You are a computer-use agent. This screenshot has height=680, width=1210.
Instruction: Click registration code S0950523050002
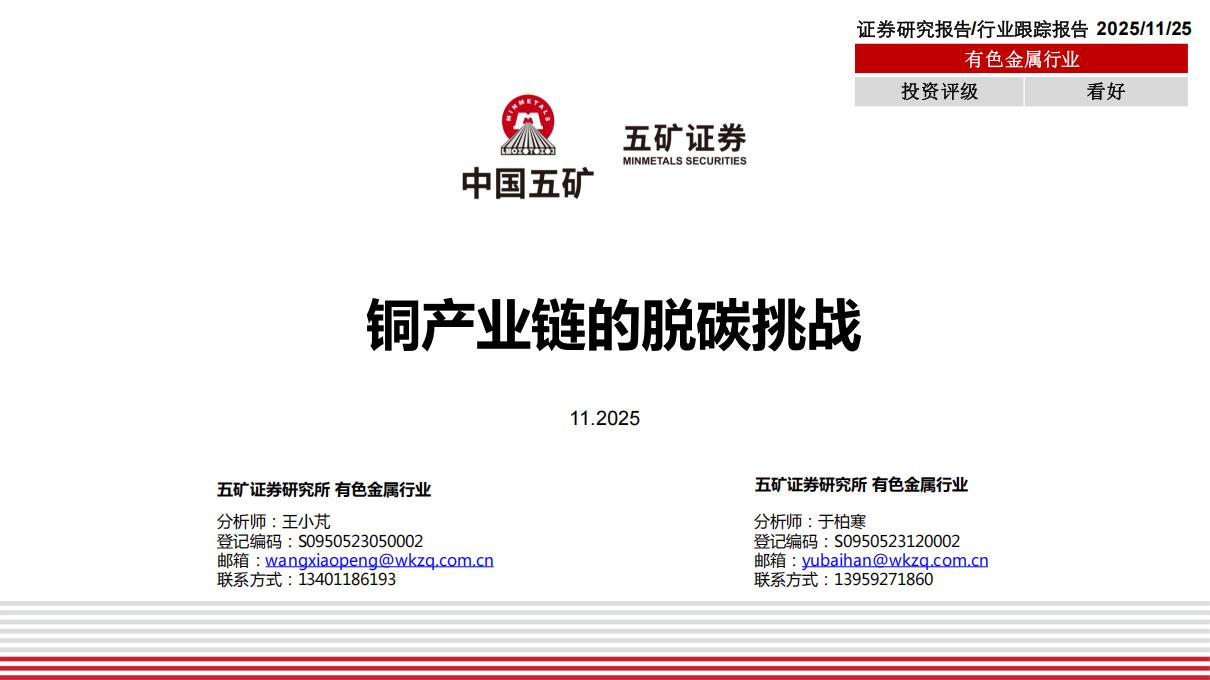(x=360, y=541)
